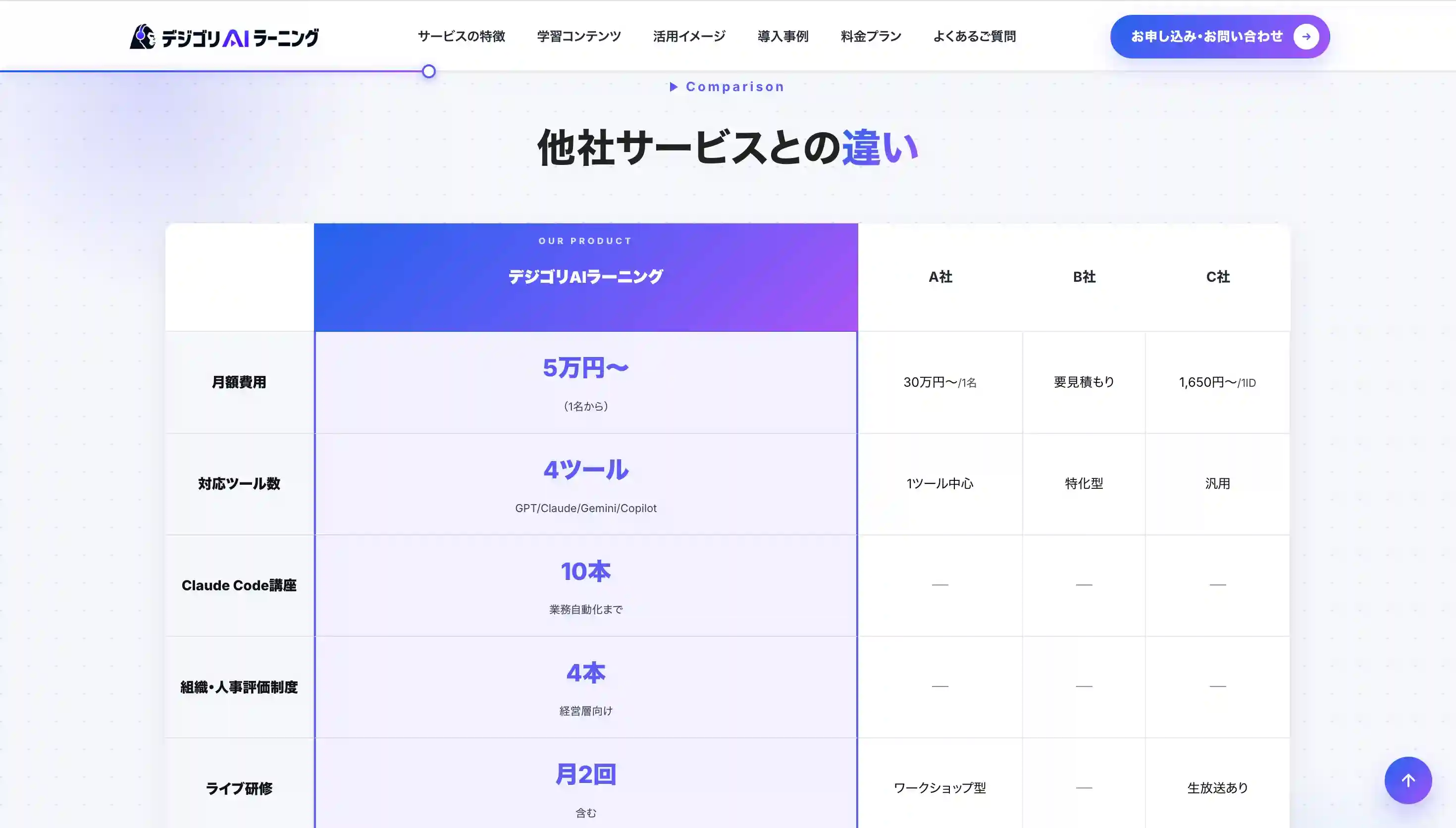
Task: Click the Claude Code講座 row label
Action: 239,585
